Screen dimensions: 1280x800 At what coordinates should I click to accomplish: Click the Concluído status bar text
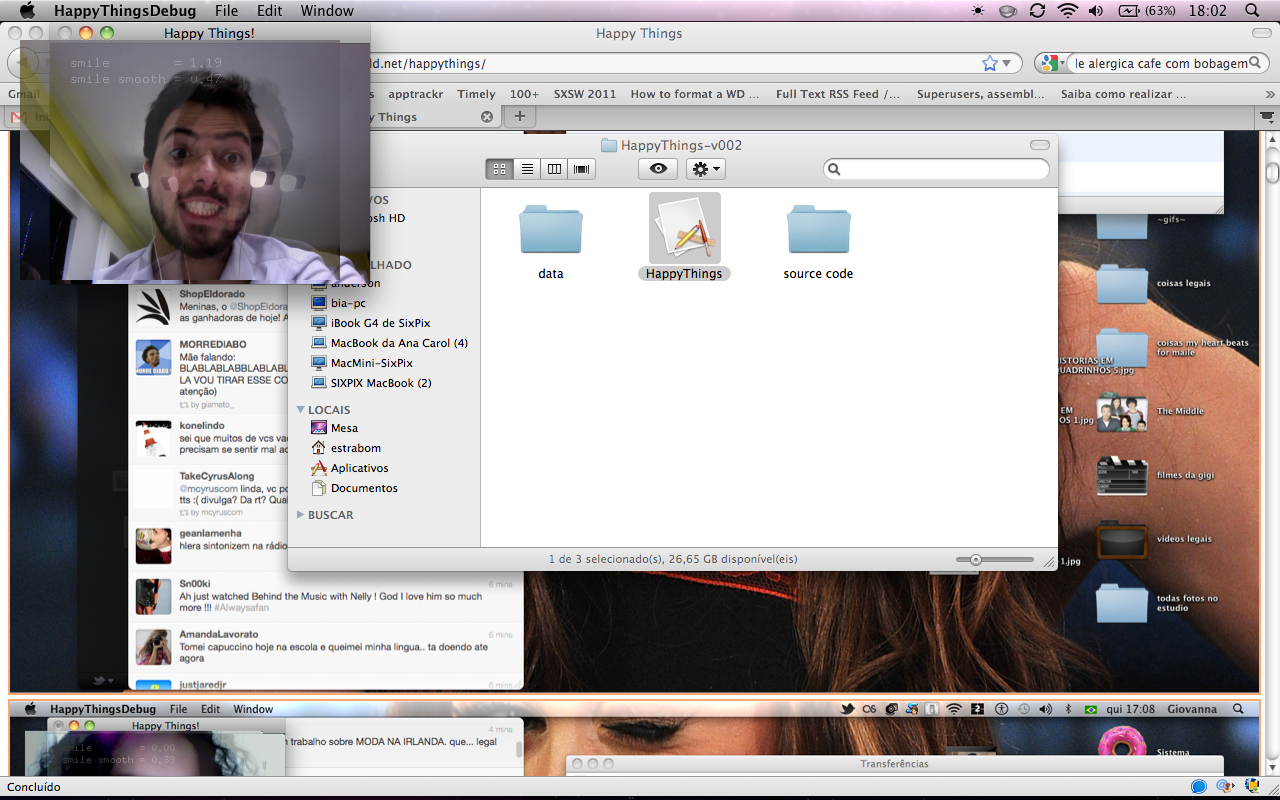pos(34,787)
